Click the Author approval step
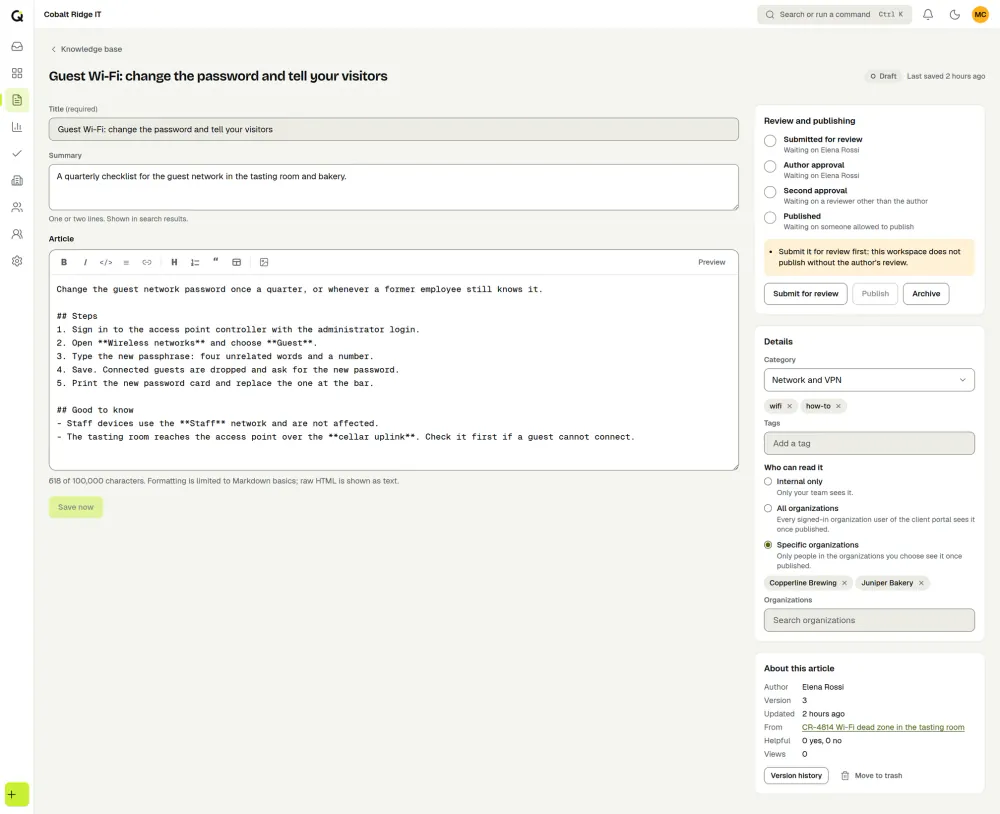 (x=814, y=165)
